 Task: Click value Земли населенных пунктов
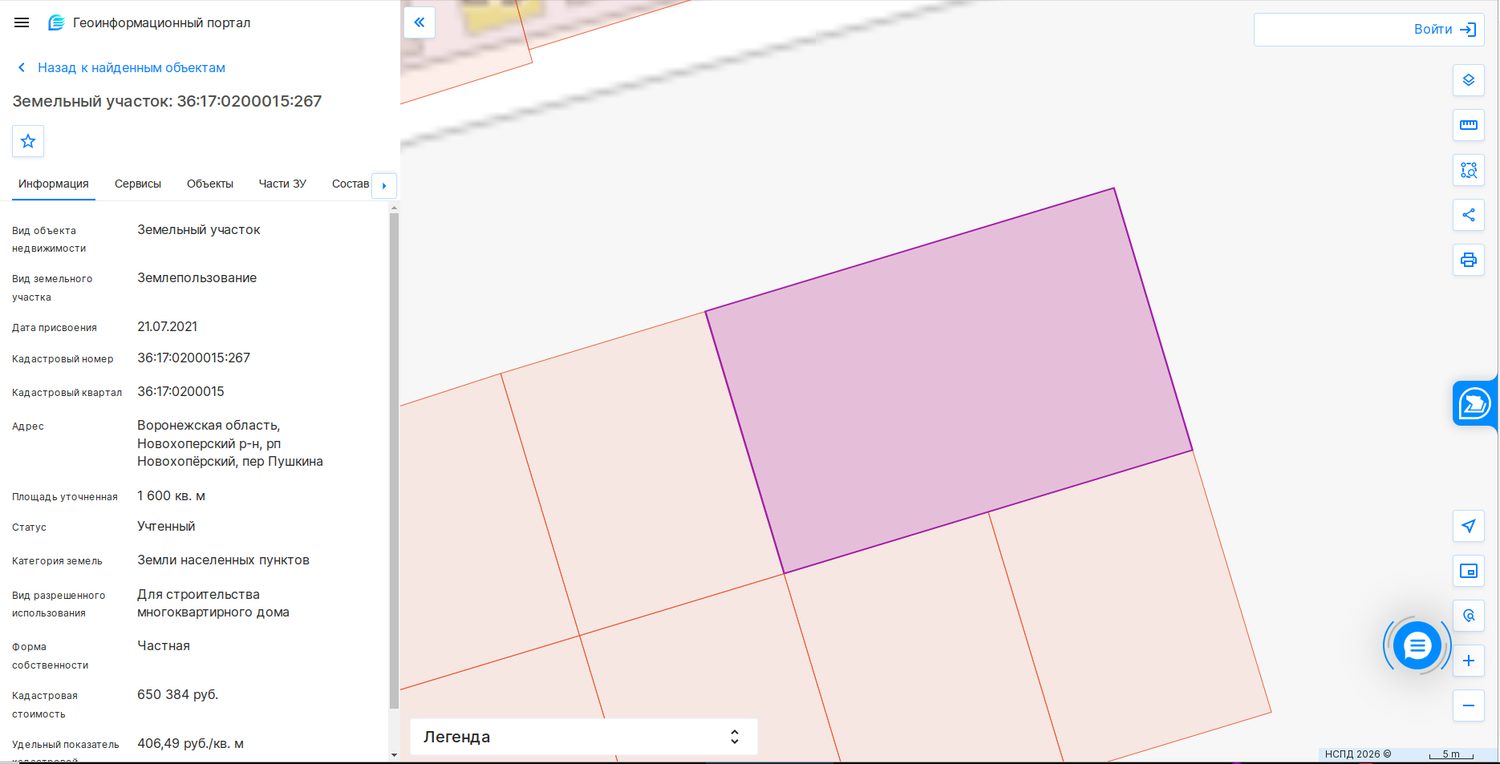223,560
